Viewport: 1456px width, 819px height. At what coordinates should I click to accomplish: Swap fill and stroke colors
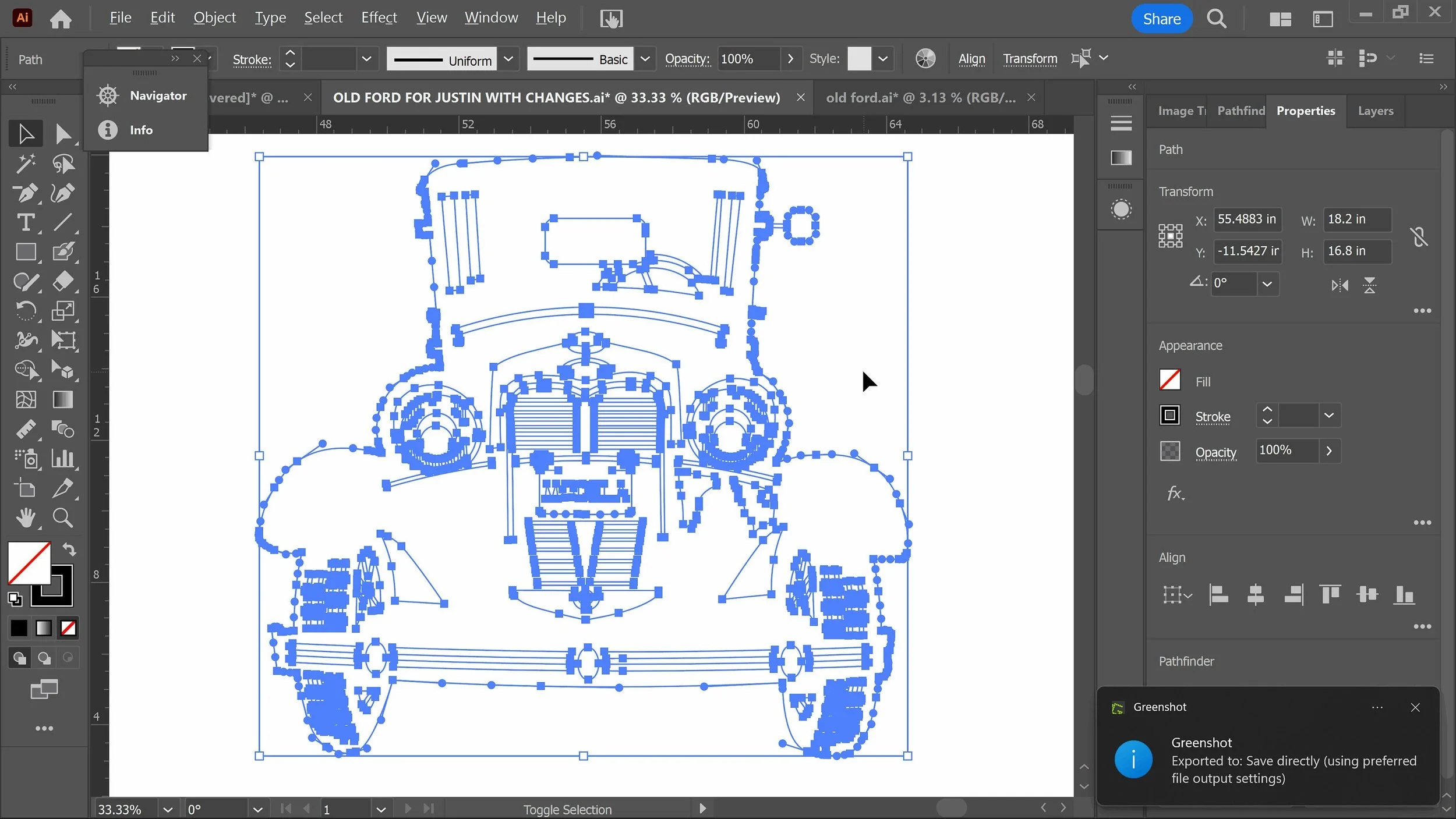[x=69, y=549]
